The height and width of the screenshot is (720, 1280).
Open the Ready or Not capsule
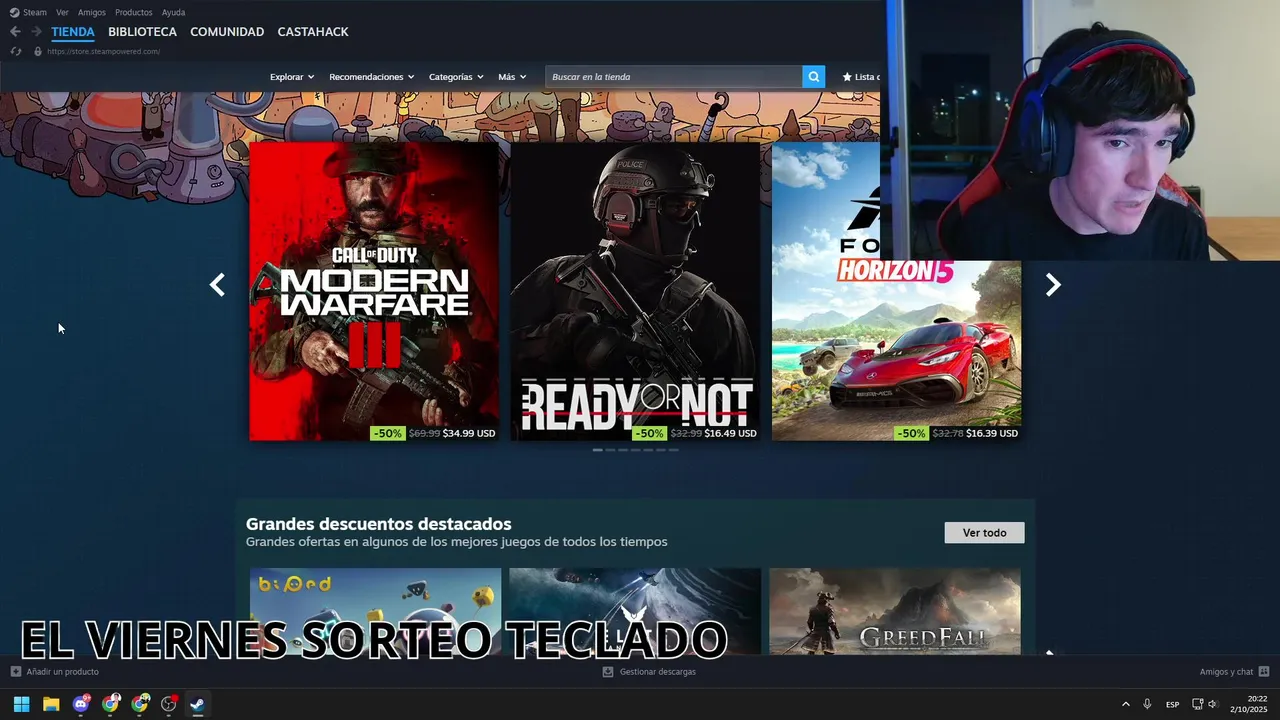[636, 291]
